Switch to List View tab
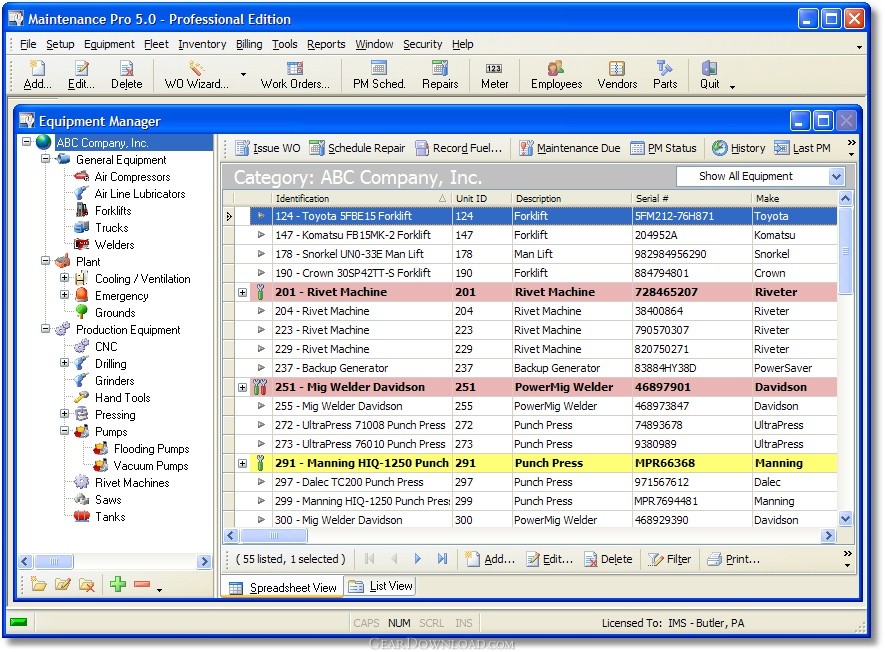Screen dimensions: 885x652 380,587
